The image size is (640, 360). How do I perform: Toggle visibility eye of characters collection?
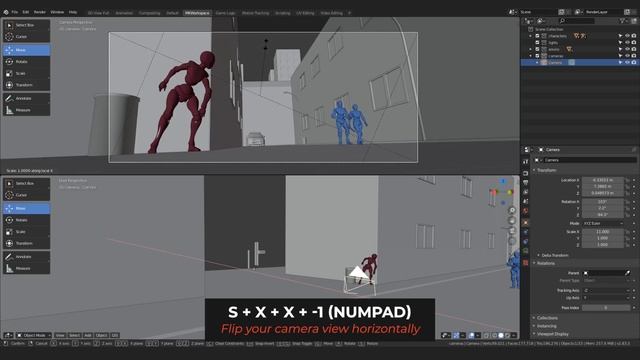tap(627, 36)
